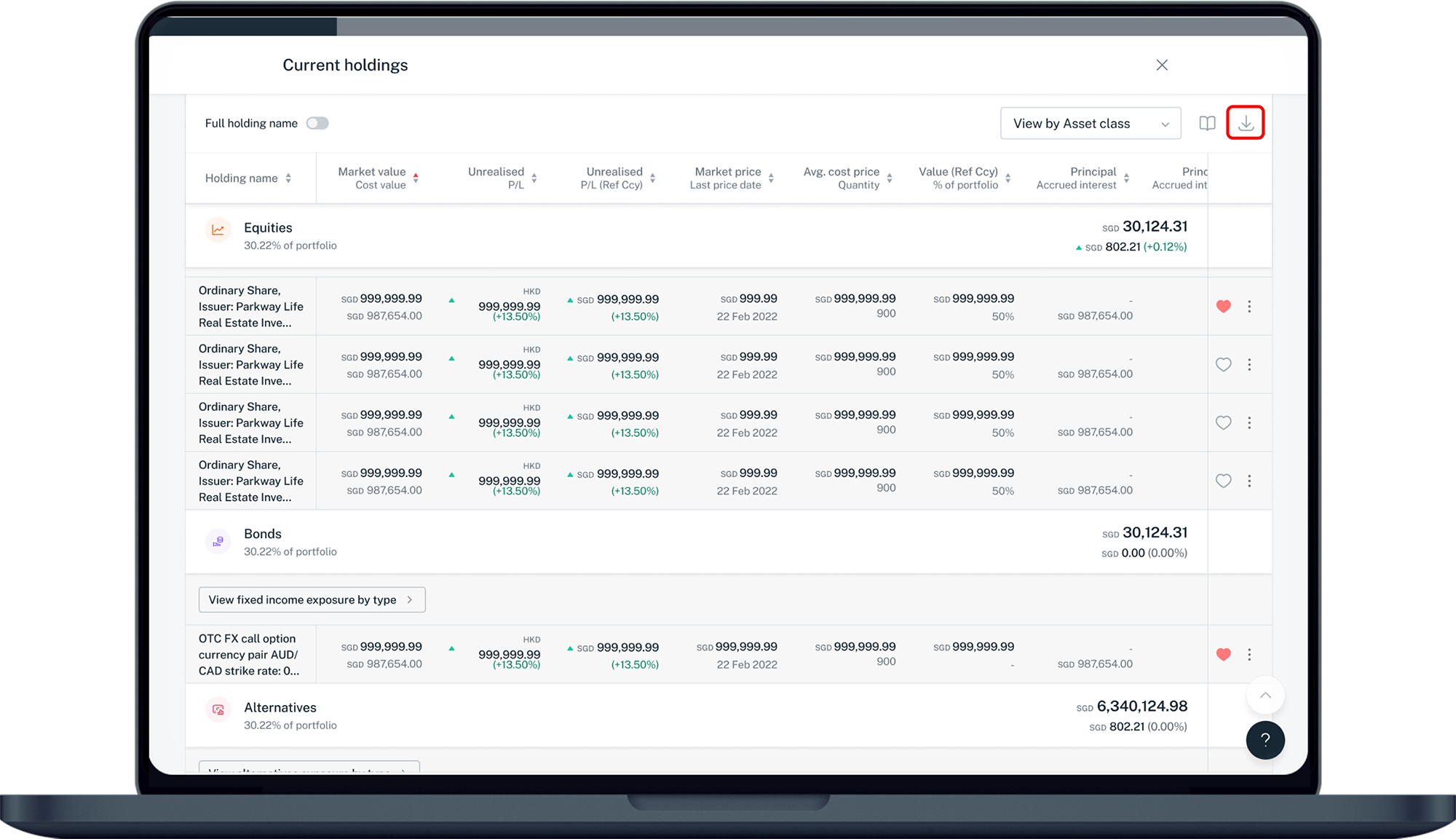Favorite the second Parkway Life holding heart
The height and width of the screenshot is (839, 1456).
(x=1223, y=365)
